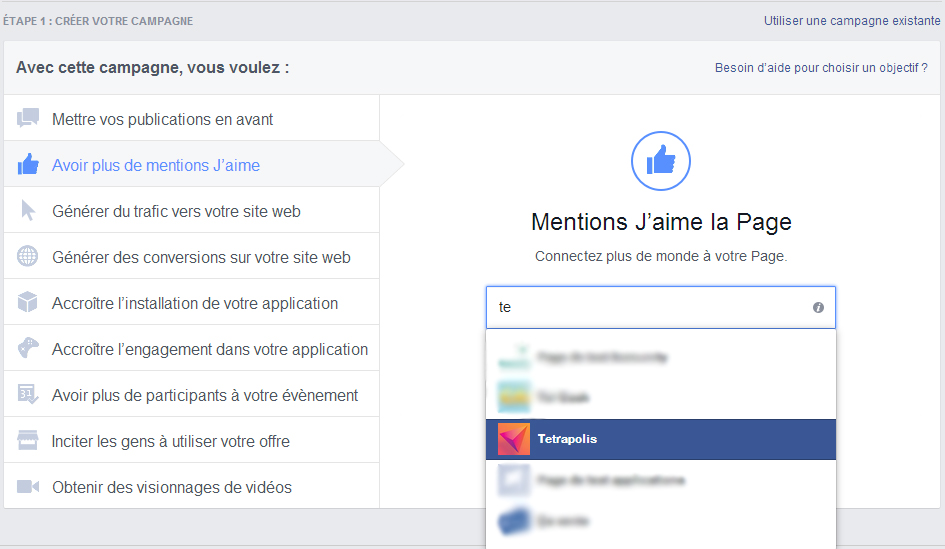Click the info icon in the page search field
Viewport: 945px width, 549px height.
coord(818,307)
